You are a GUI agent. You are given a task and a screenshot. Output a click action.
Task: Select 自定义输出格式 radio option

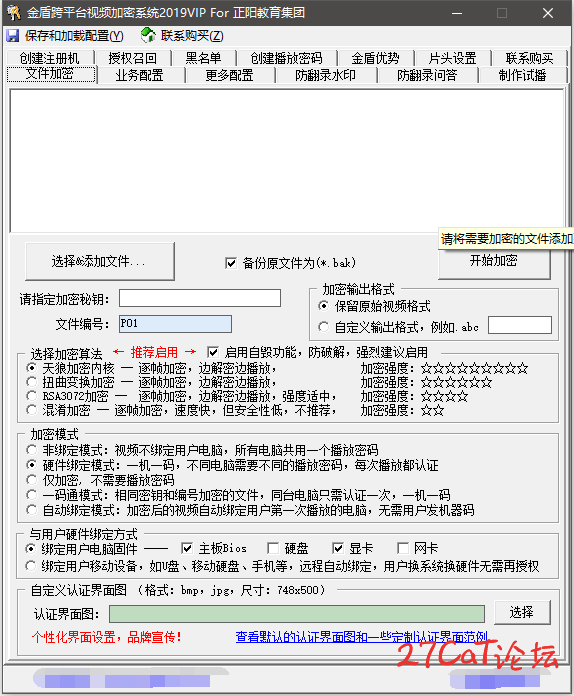click(324, 327)
